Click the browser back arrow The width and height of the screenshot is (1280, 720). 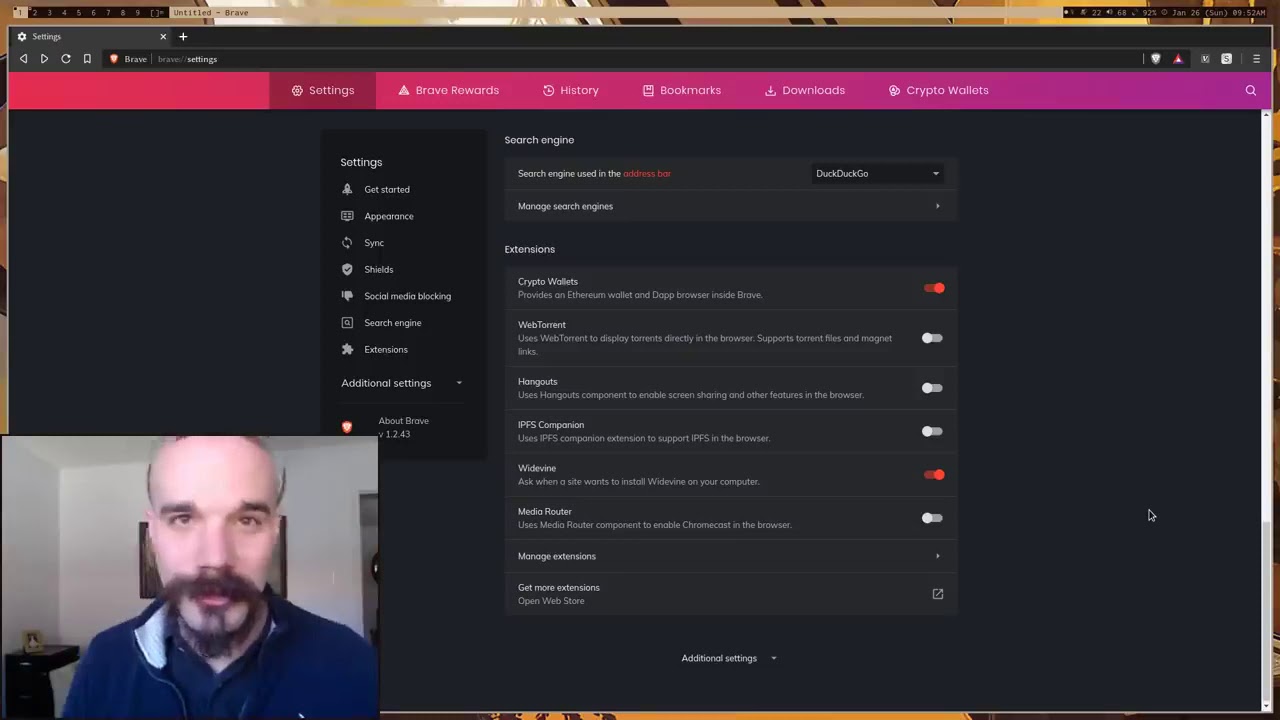coord(23,59)
